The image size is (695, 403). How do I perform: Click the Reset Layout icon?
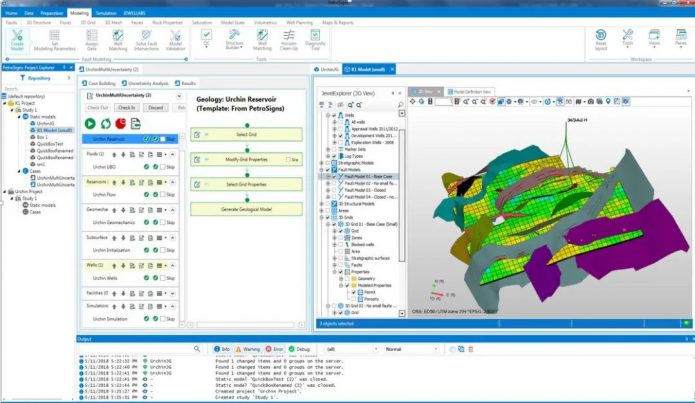tap(601, 40)
